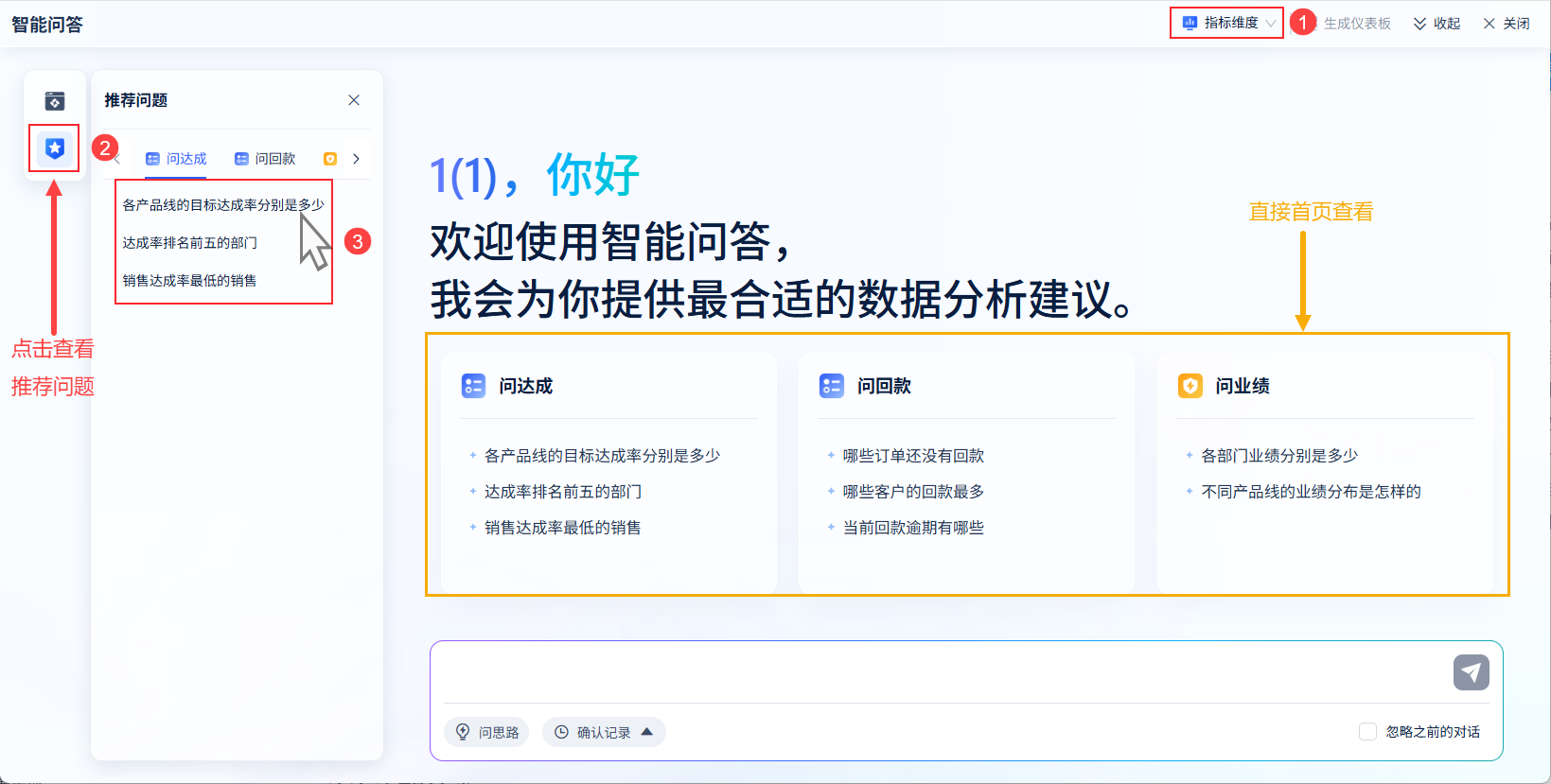The height and width of the screenshot is (784, 1551).
Task: Click the 问回款 card icon
Action: click(x=832, y=386)
